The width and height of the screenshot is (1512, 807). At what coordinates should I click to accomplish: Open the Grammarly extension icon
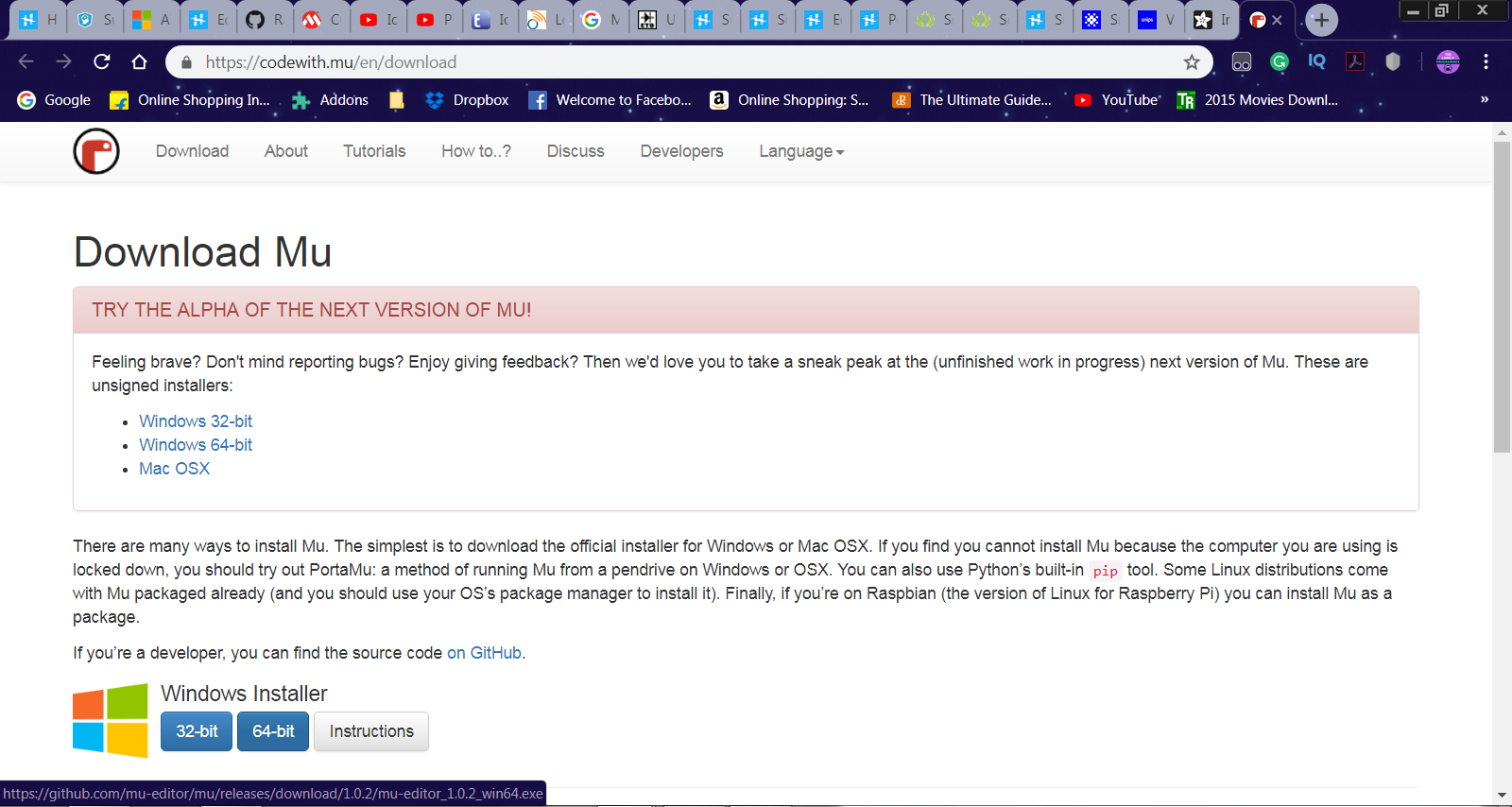point(1280,61)
